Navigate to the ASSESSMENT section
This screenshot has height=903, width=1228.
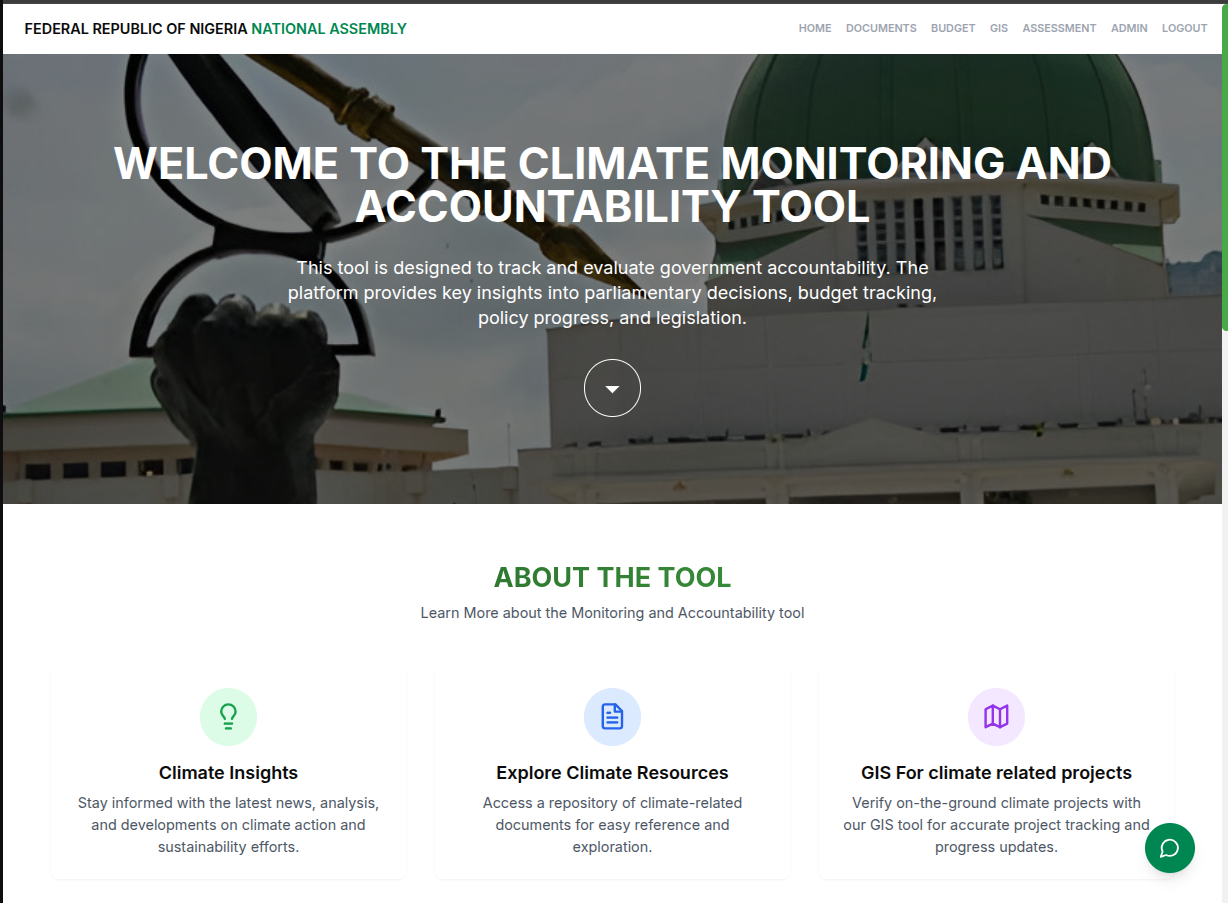pyautogui.click(x=1059, y=28)
